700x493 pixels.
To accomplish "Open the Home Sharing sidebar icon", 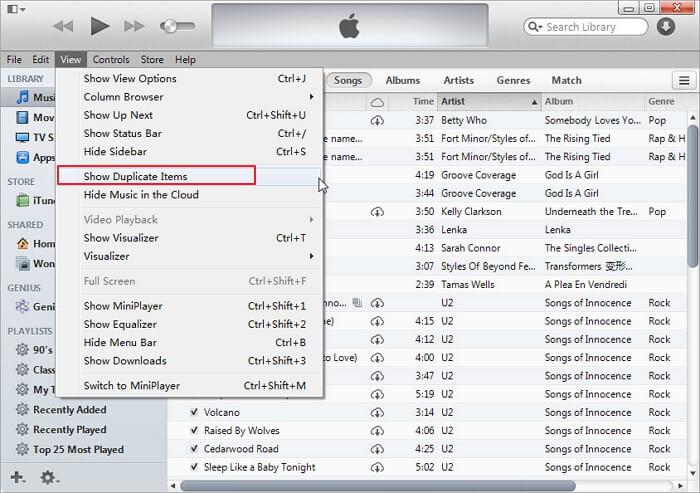I will [22, 243].
